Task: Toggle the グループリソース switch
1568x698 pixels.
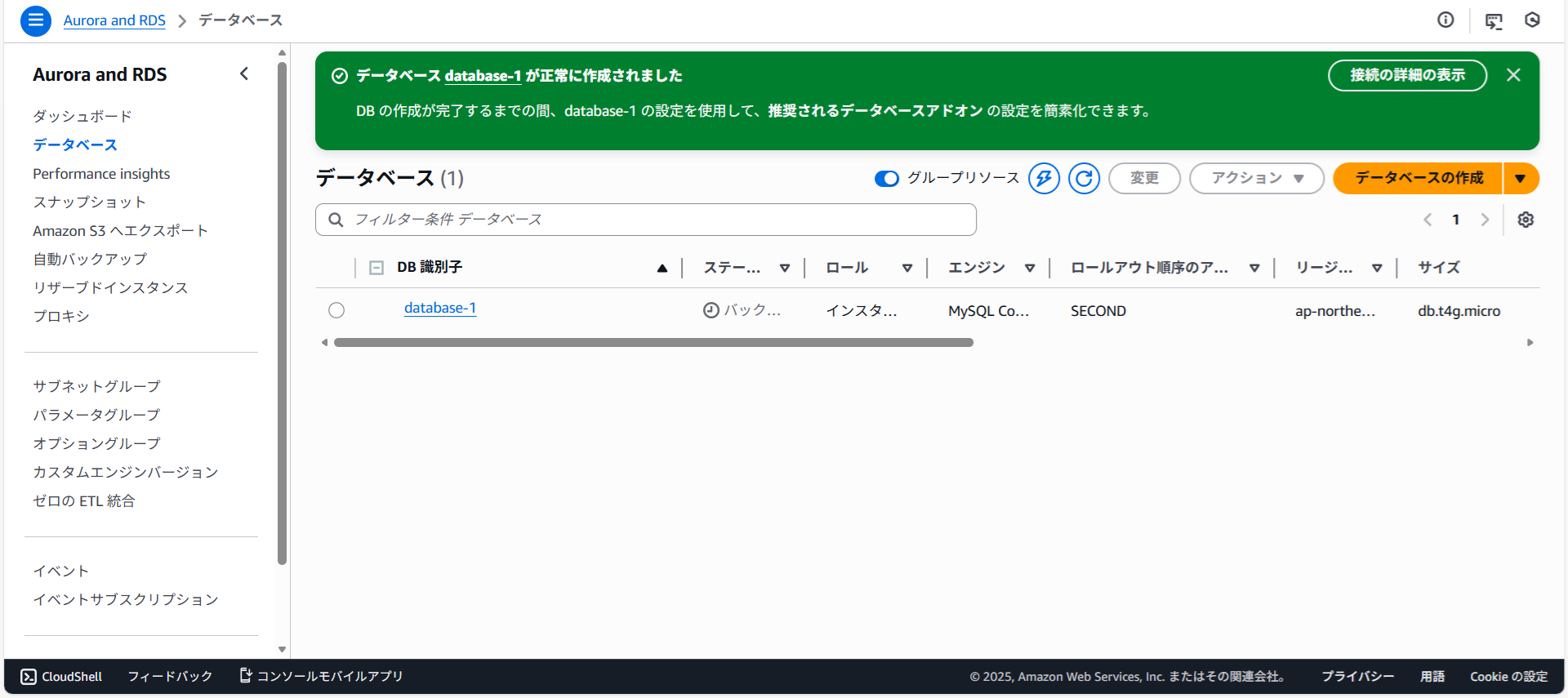Action: click(886, 179)
